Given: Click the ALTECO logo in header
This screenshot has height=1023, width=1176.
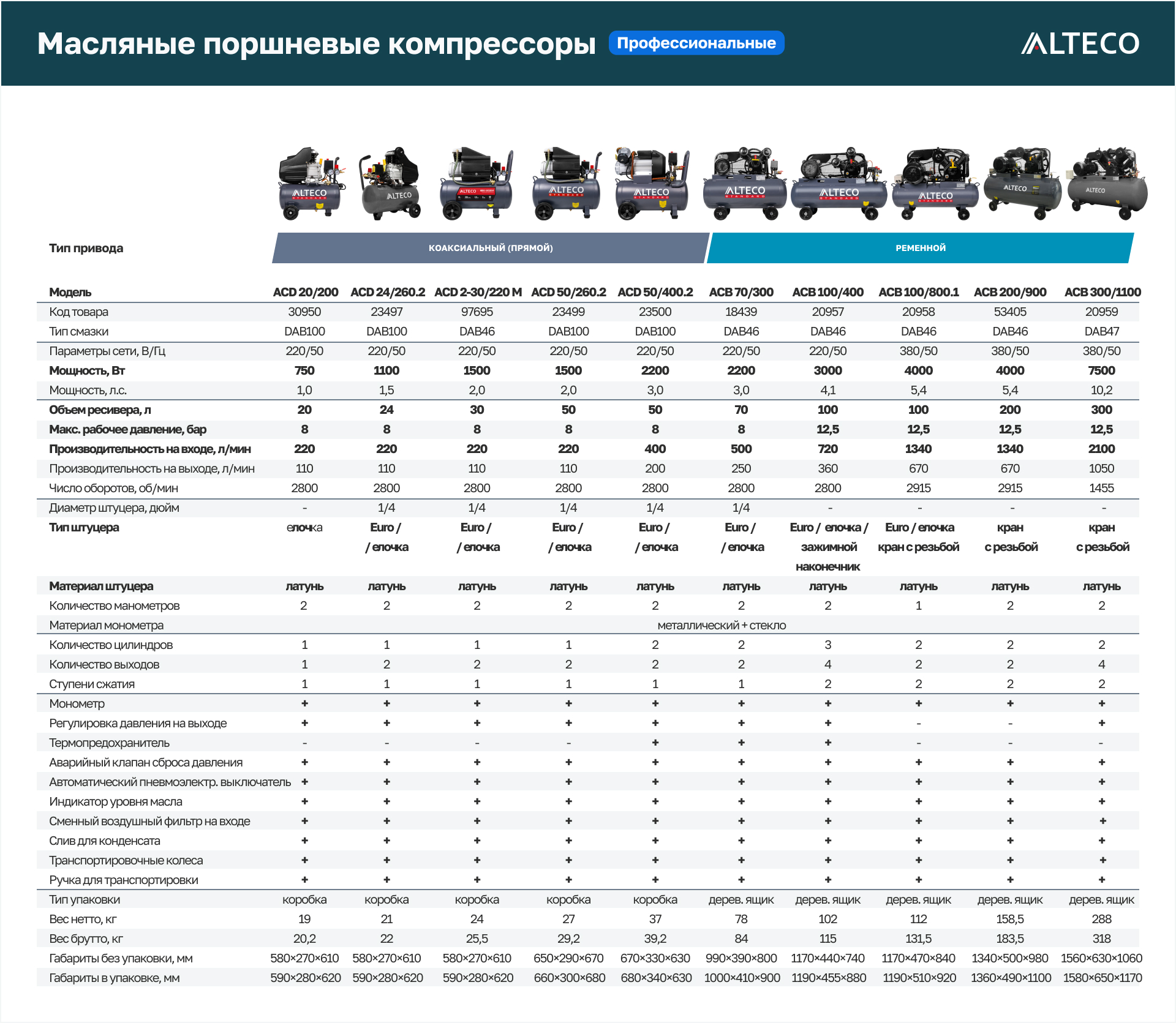Looking at the screenshot, I should [1080, 43].
